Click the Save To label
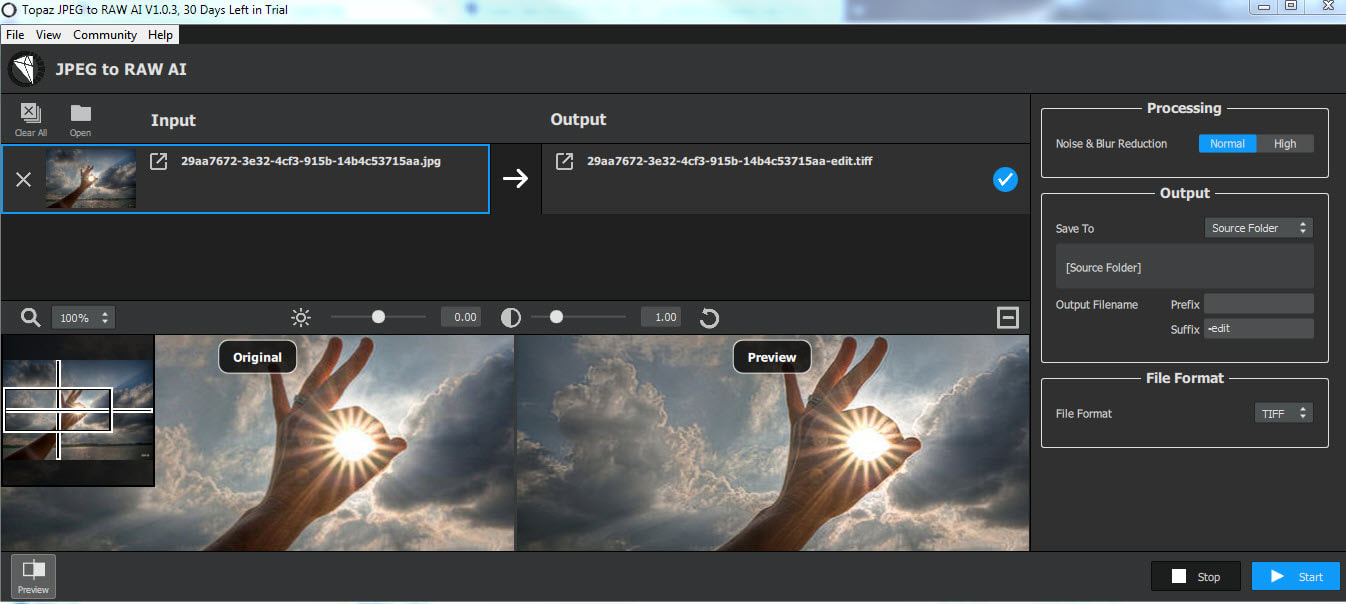Viewport: 1346px width, 604px height. 1075,228
